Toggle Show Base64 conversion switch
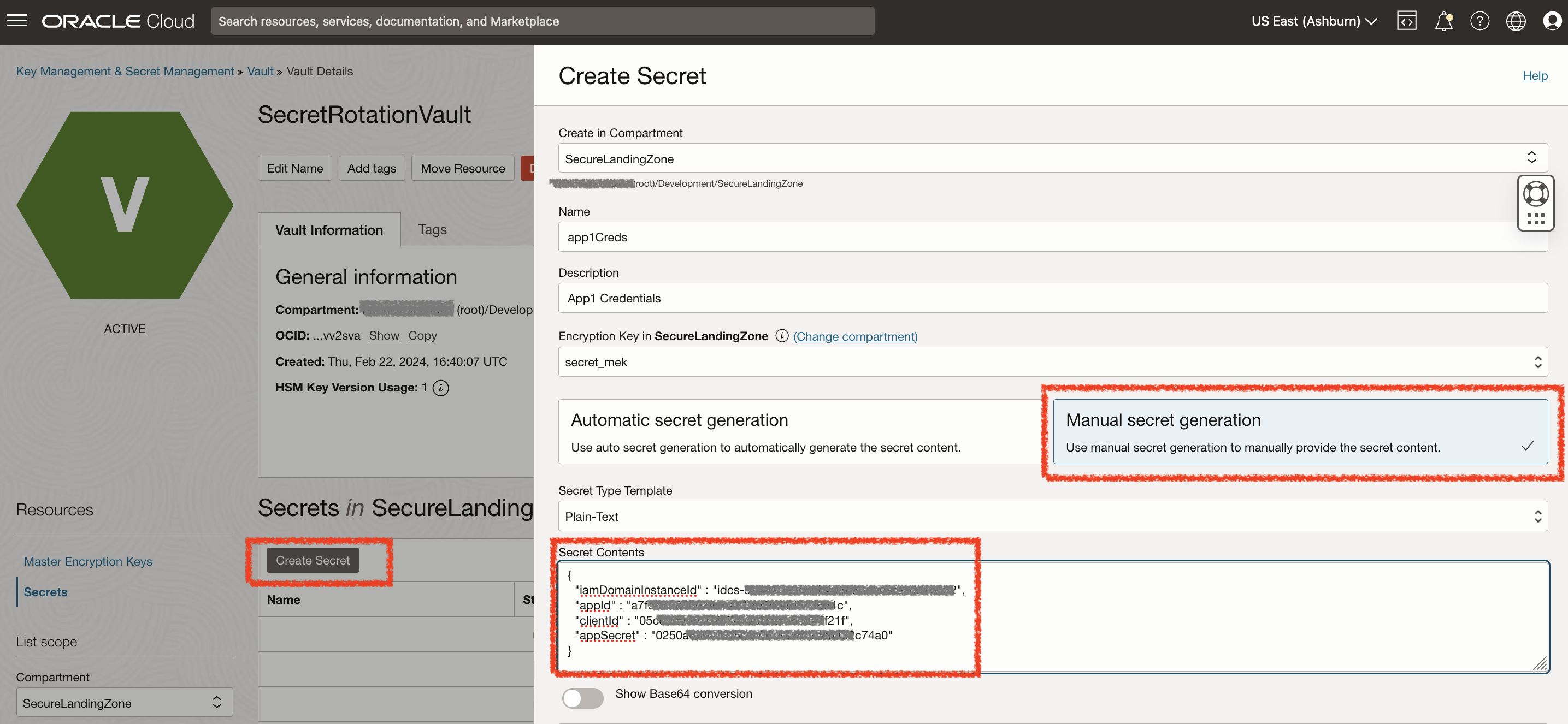Viewport: 1568px width, 724px height. click(x=582, y=697)
